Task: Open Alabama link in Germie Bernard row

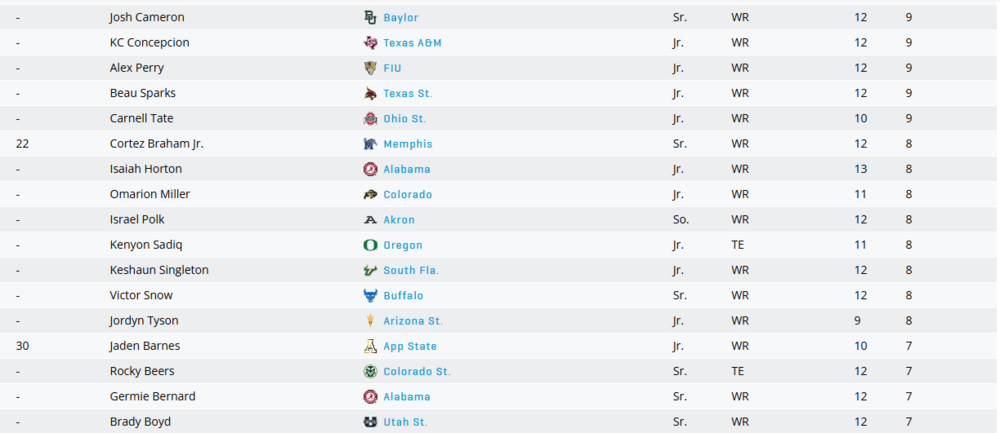Action: 407,397
